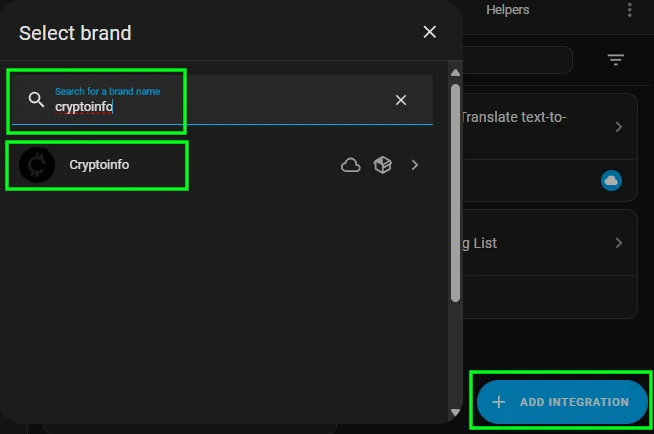Open the Translate text-to- integration card

[550, 127]
